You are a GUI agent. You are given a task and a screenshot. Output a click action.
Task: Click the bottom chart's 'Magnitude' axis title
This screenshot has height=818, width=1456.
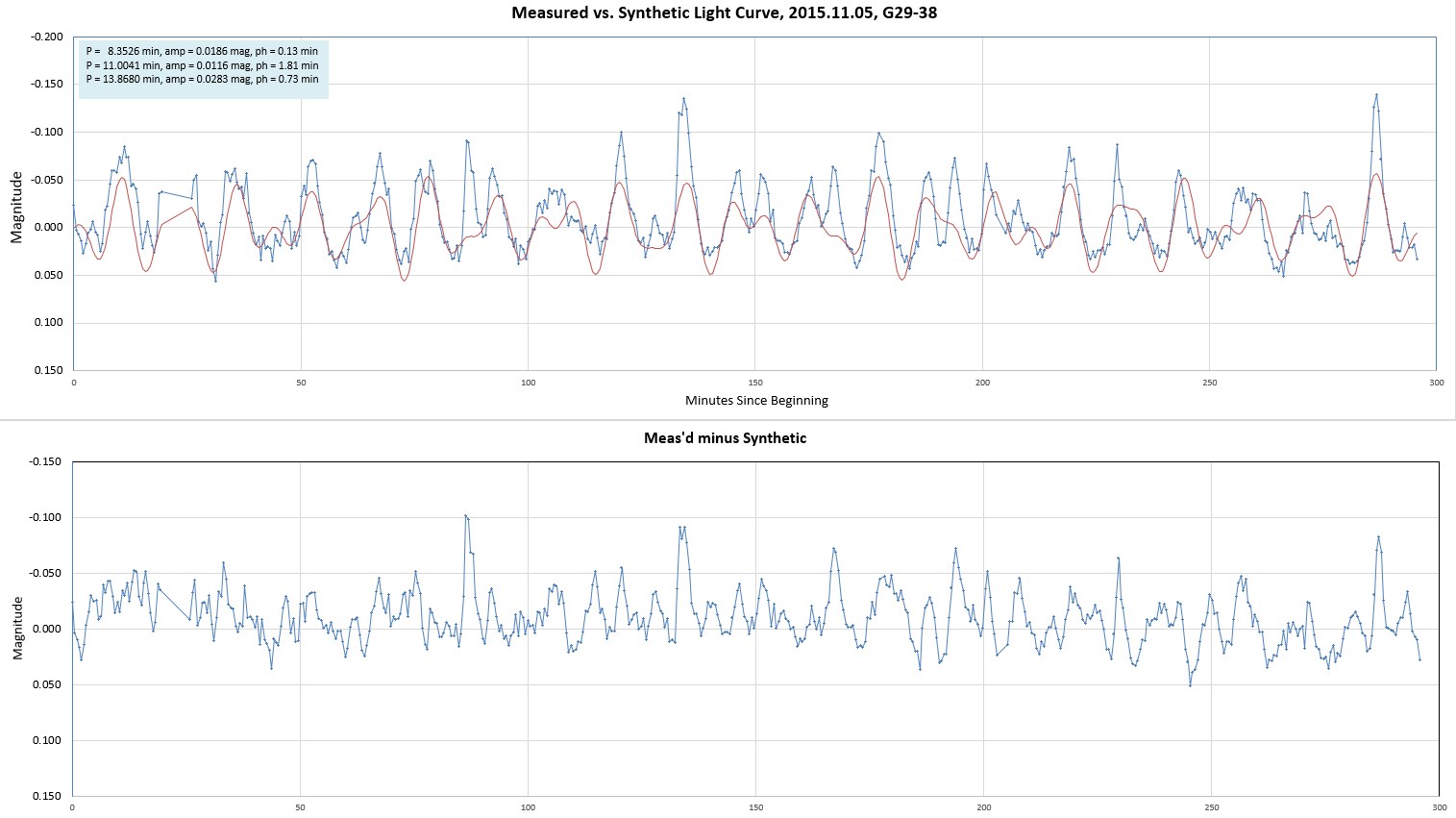tap(16, 628)
